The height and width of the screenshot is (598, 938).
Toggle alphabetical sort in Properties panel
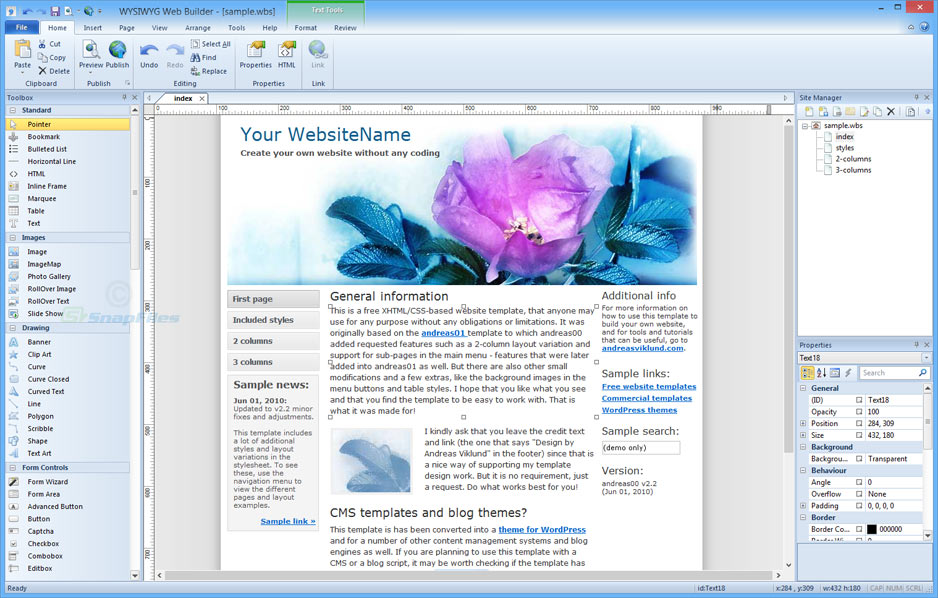821,373
